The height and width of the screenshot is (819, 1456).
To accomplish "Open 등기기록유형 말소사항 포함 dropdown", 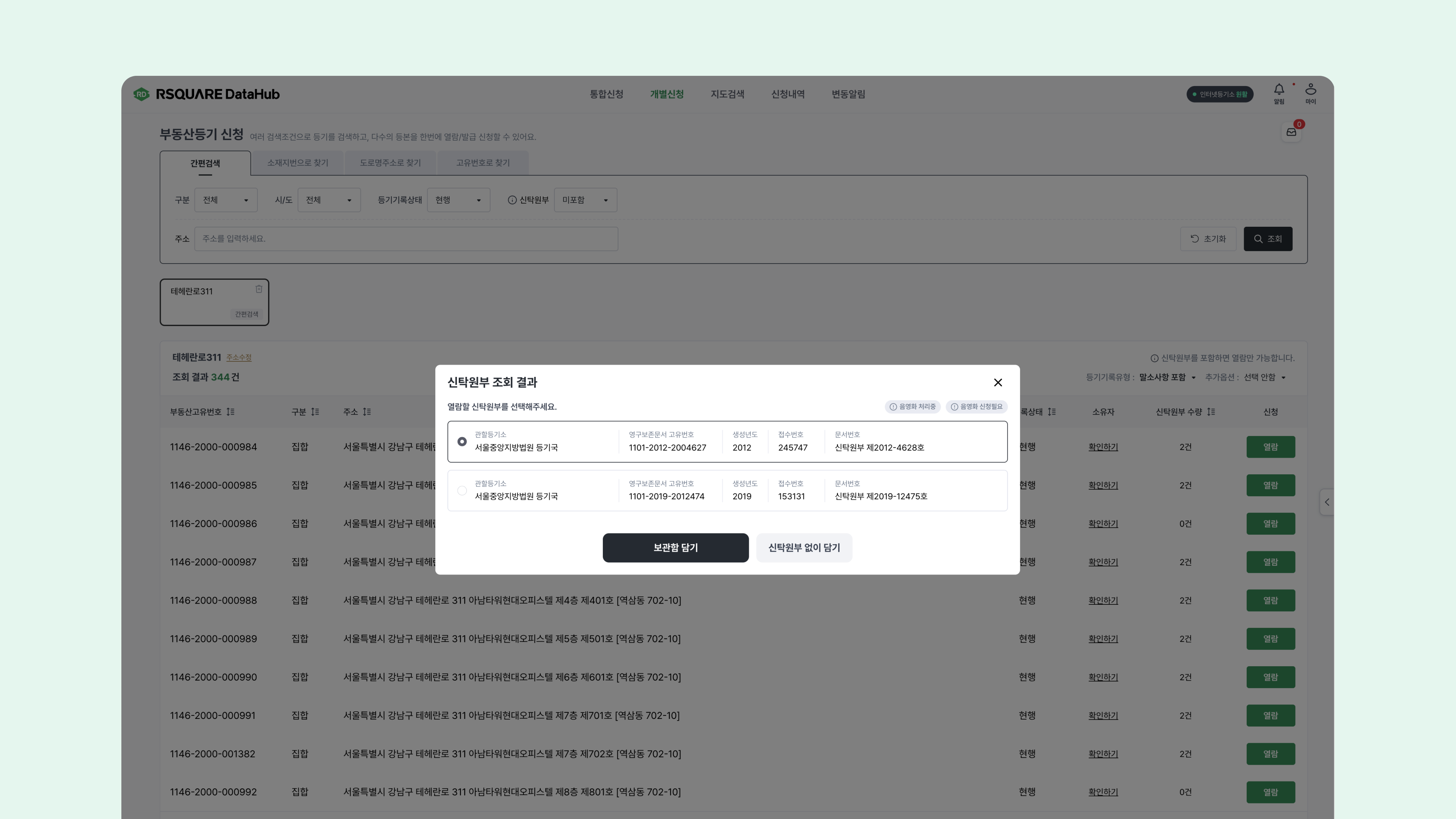I will point(1167,378).
